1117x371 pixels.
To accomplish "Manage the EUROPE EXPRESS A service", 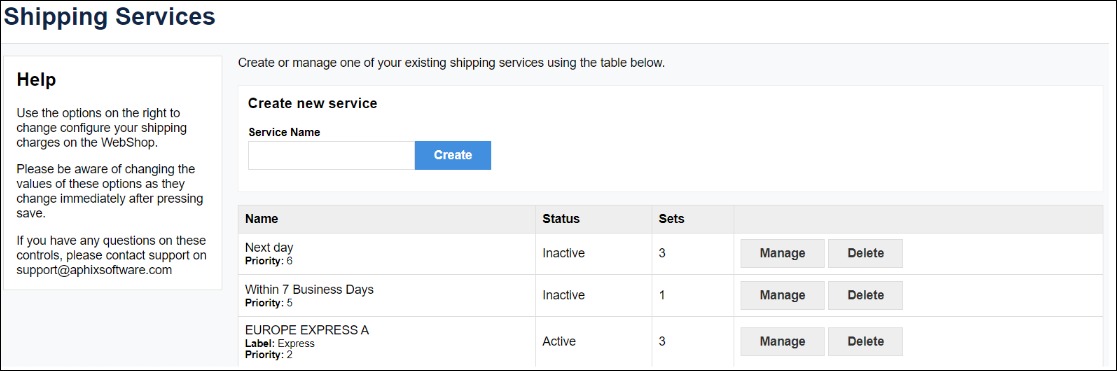I will 782,342.
